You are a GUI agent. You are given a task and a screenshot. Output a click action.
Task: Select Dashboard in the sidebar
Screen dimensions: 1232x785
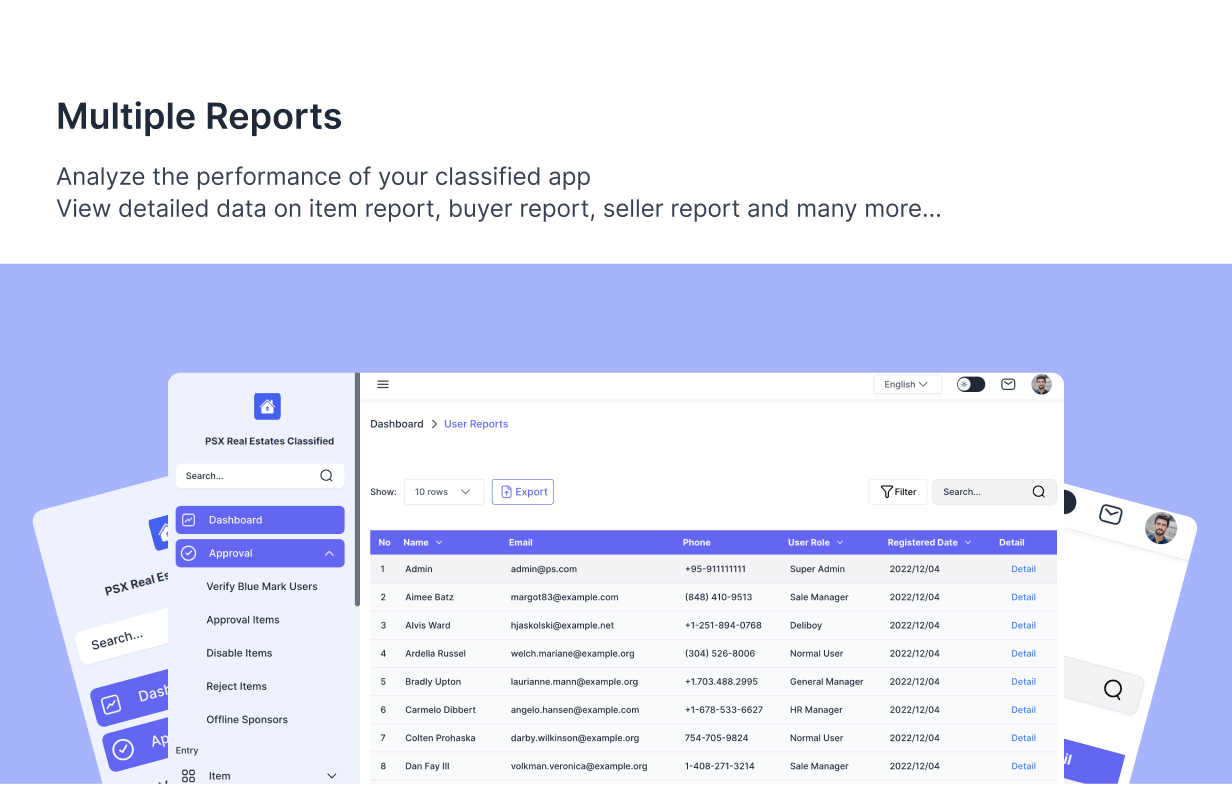click(x=260, y=520)
